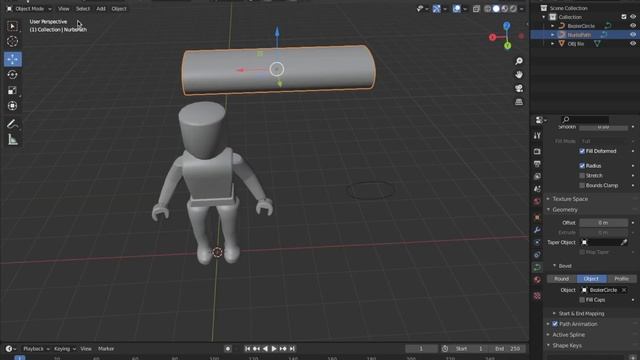Select the Move tool
640x360 pixels.
(x=13, y=59)
